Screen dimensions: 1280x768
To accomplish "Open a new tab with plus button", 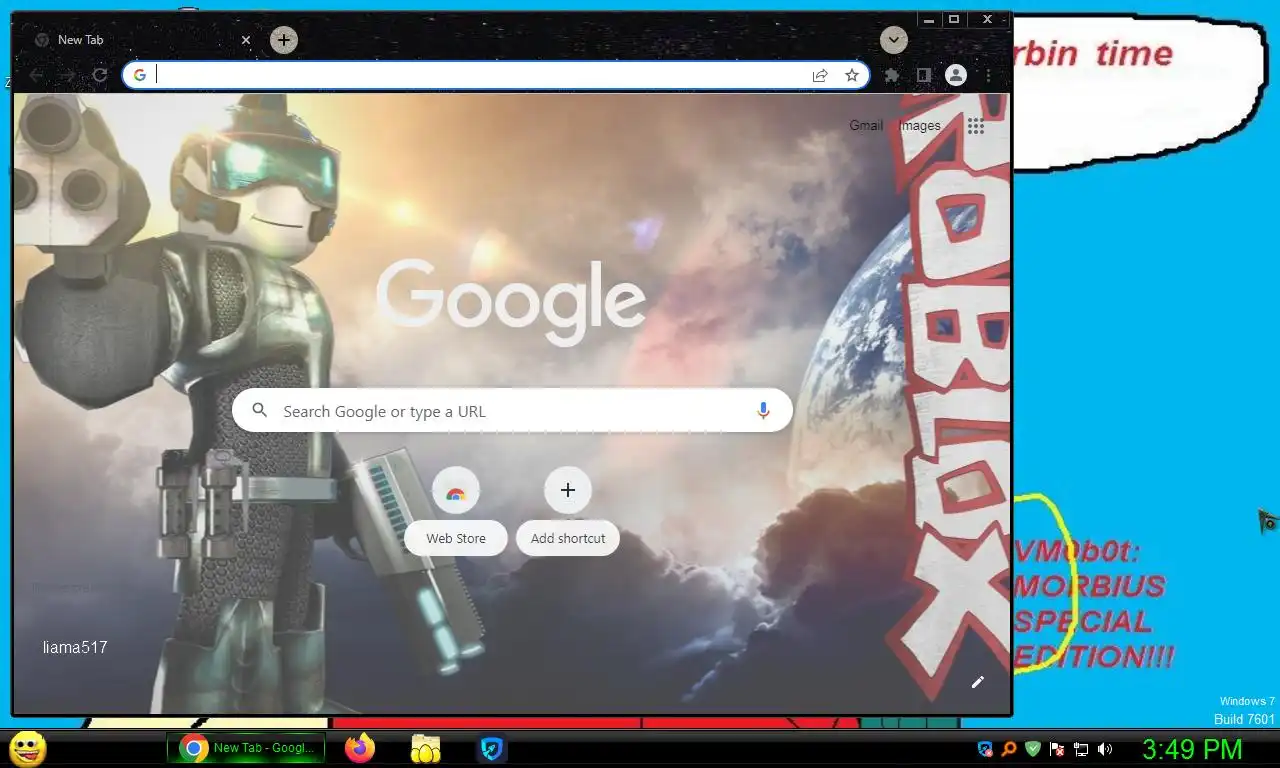I will [x=284, y=40].
